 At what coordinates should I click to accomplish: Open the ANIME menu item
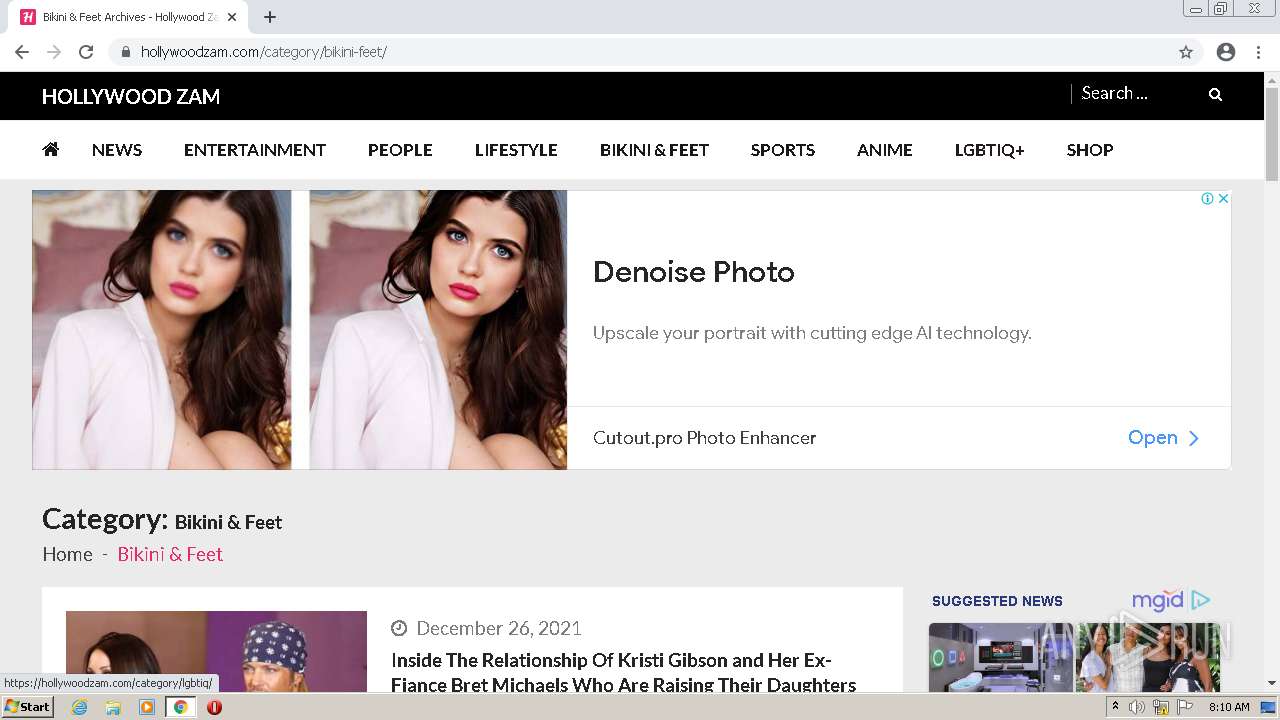[885, 150]
